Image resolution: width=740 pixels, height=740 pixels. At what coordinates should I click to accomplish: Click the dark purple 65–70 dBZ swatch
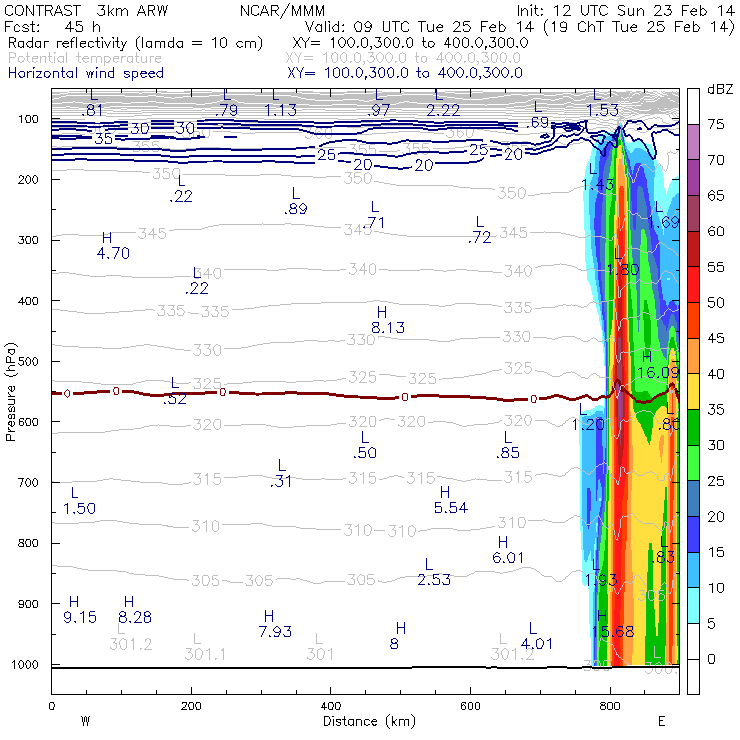coord(692,177)
